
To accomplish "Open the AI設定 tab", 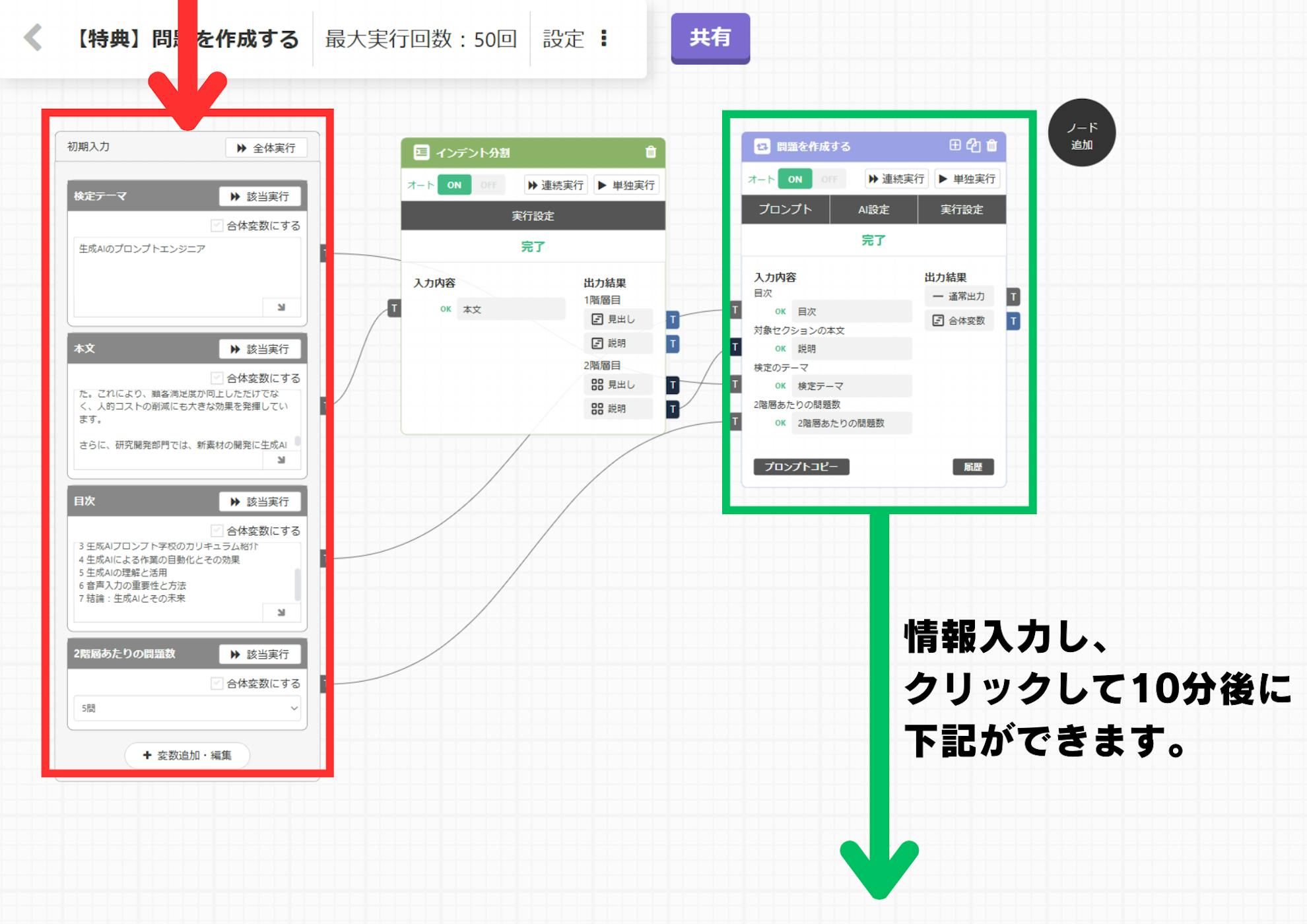I will click(873, 210).
